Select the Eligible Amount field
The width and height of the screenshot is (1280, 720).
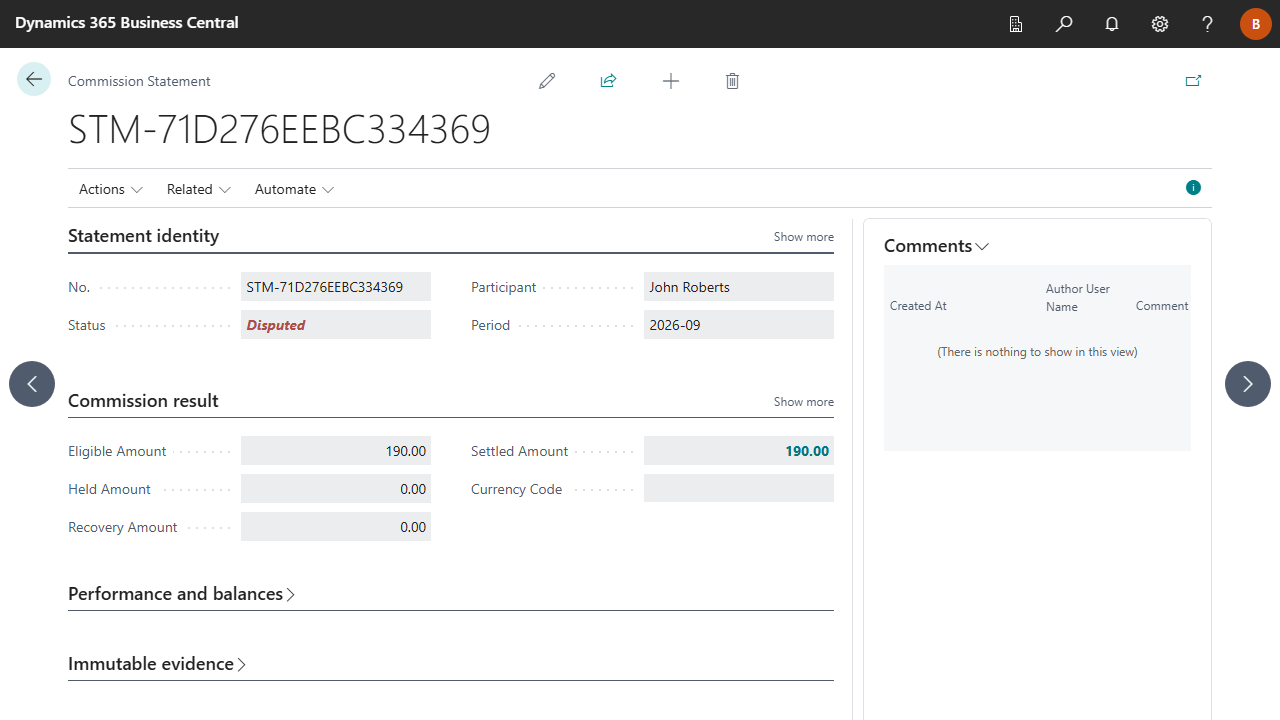click(x=336, y=451)
